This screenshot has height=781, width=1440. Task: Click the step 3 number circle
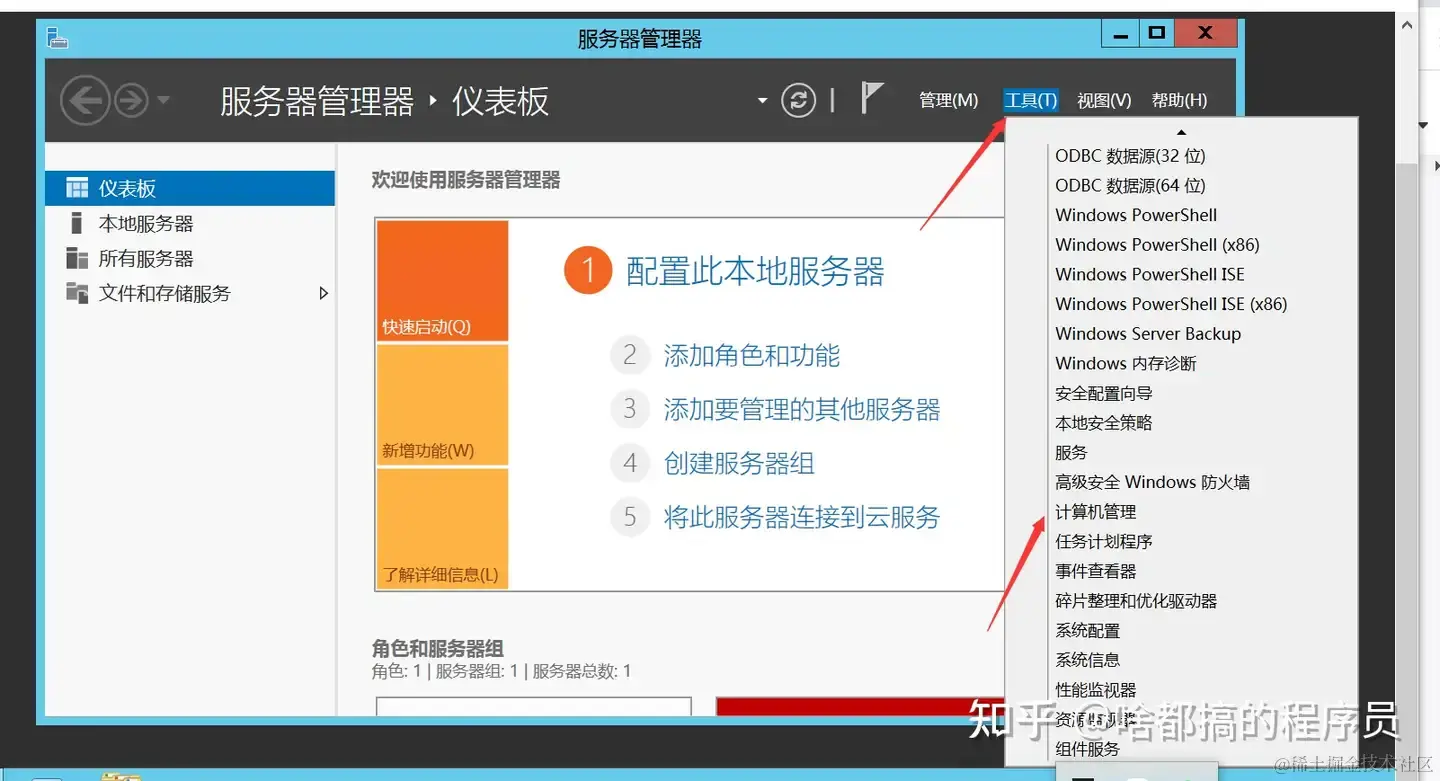pos(630,409)
